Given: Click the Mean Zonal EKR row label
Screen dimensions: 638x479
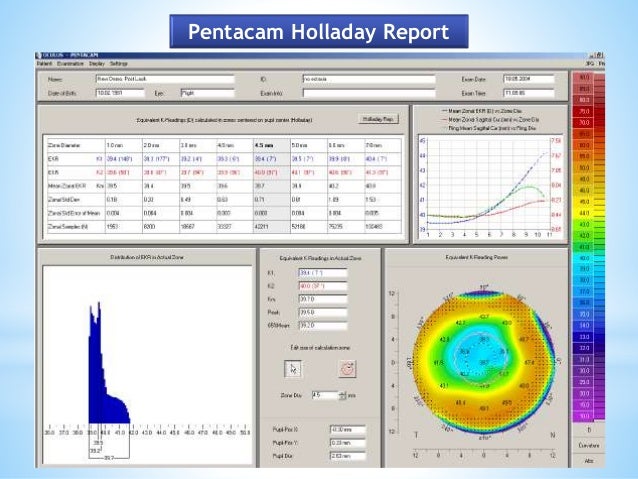Looking at the screenshot, I should [x=67, y=186].
